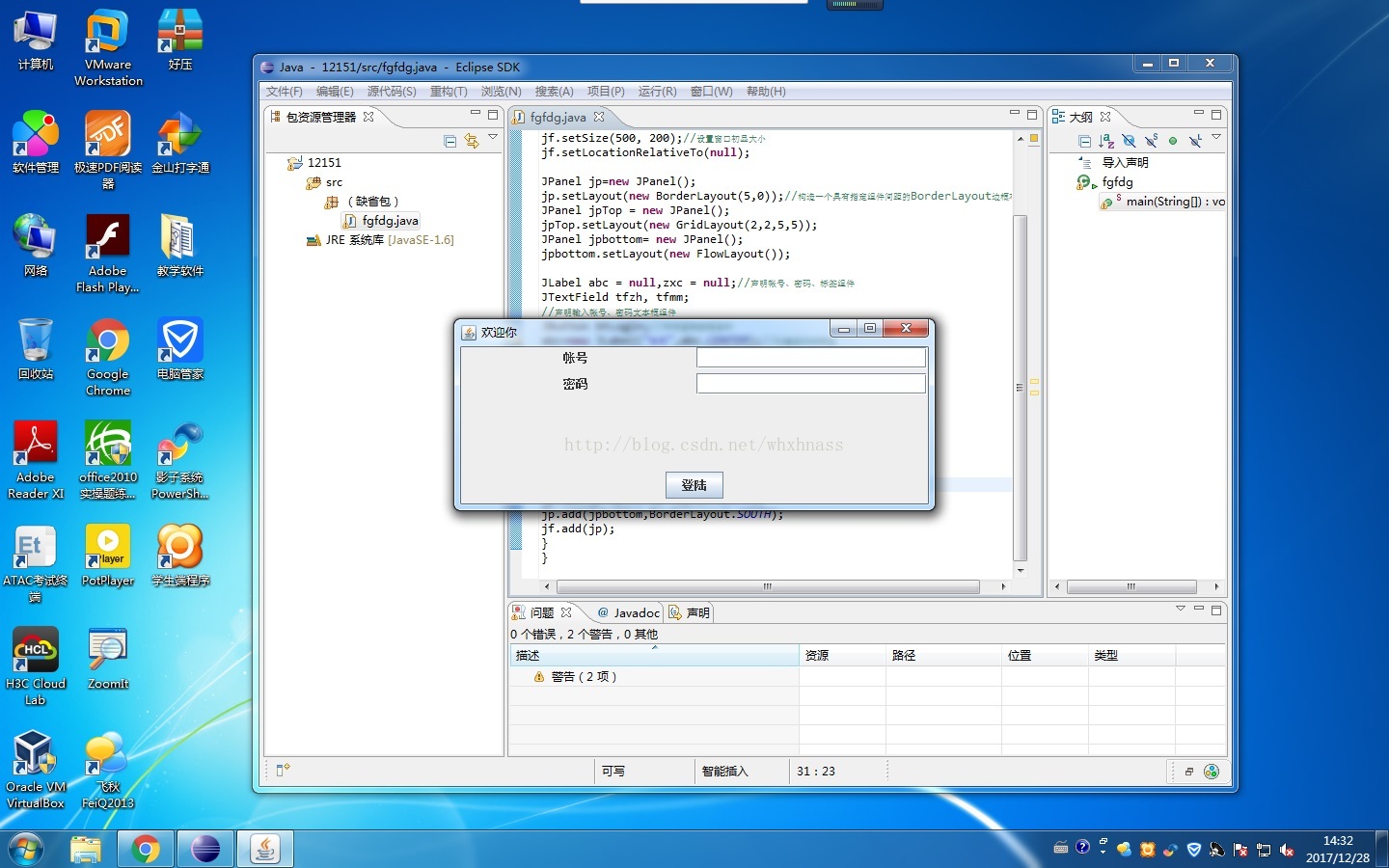Click the 登陆 button

click(694, 485)
